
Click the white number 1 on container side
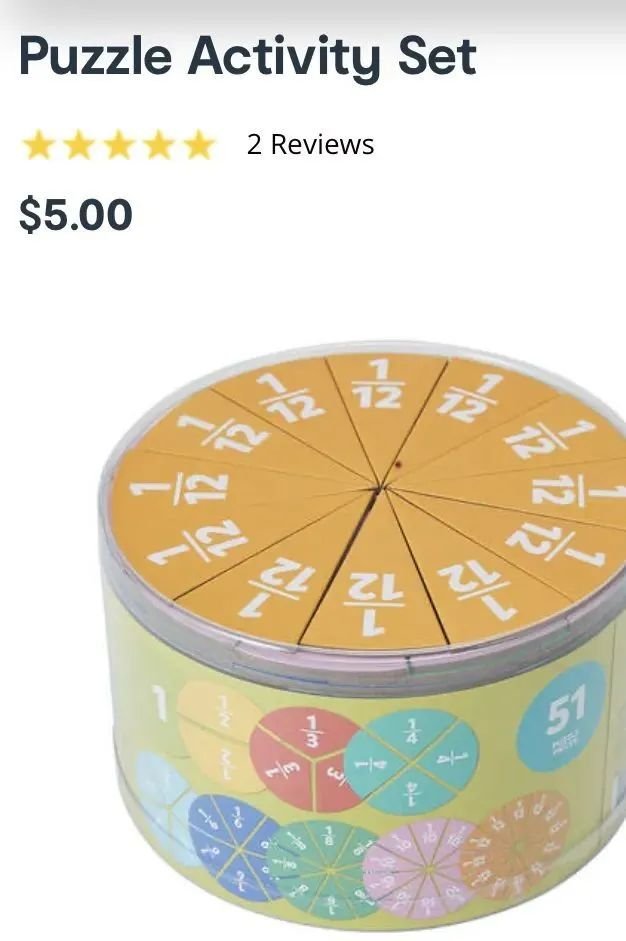coord(159,703)
